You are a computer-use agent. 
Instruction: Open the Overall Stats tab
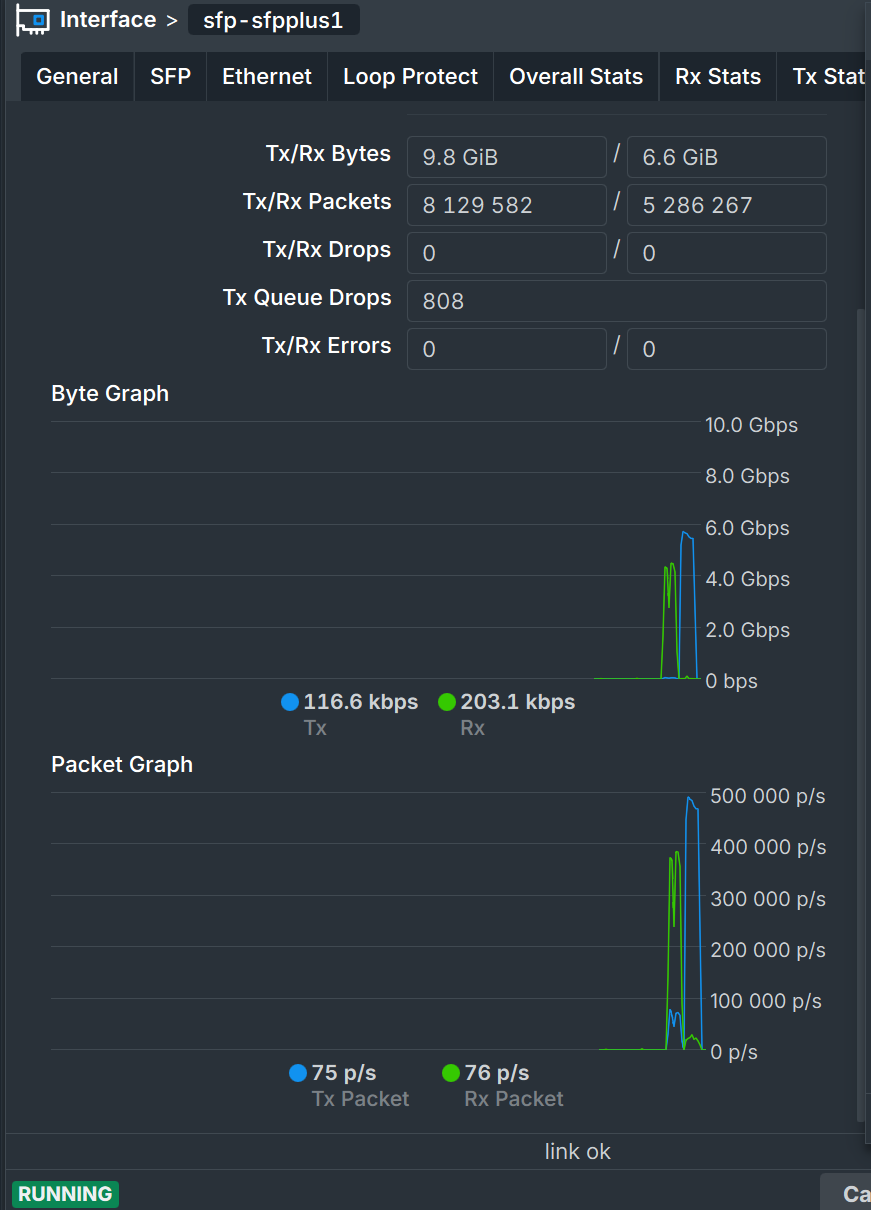(576, 77)
